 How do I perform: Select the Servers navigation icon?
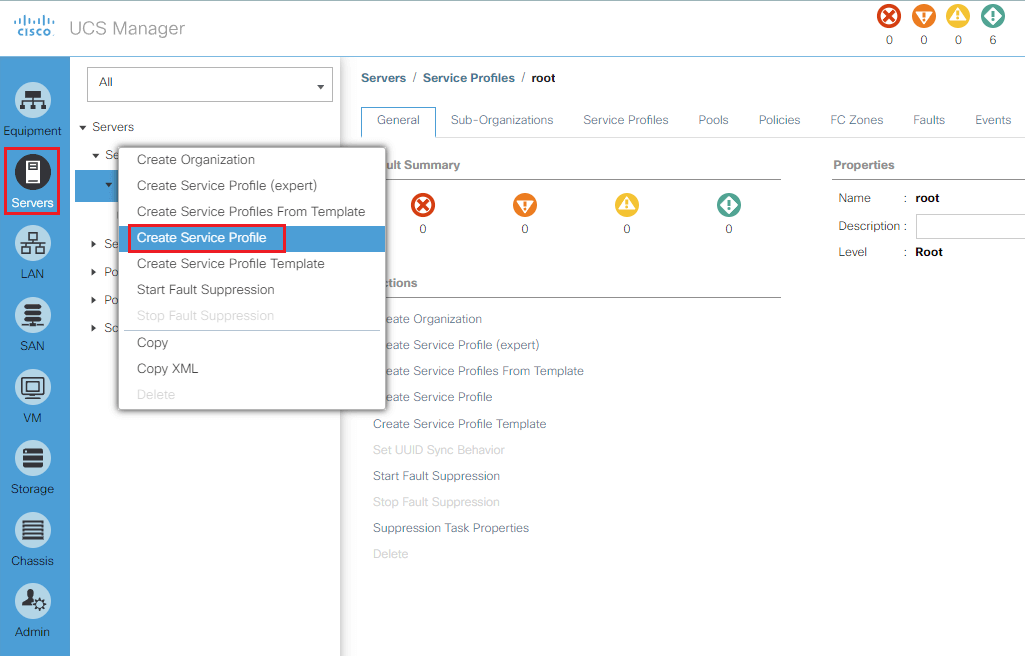tap(33, 171)
